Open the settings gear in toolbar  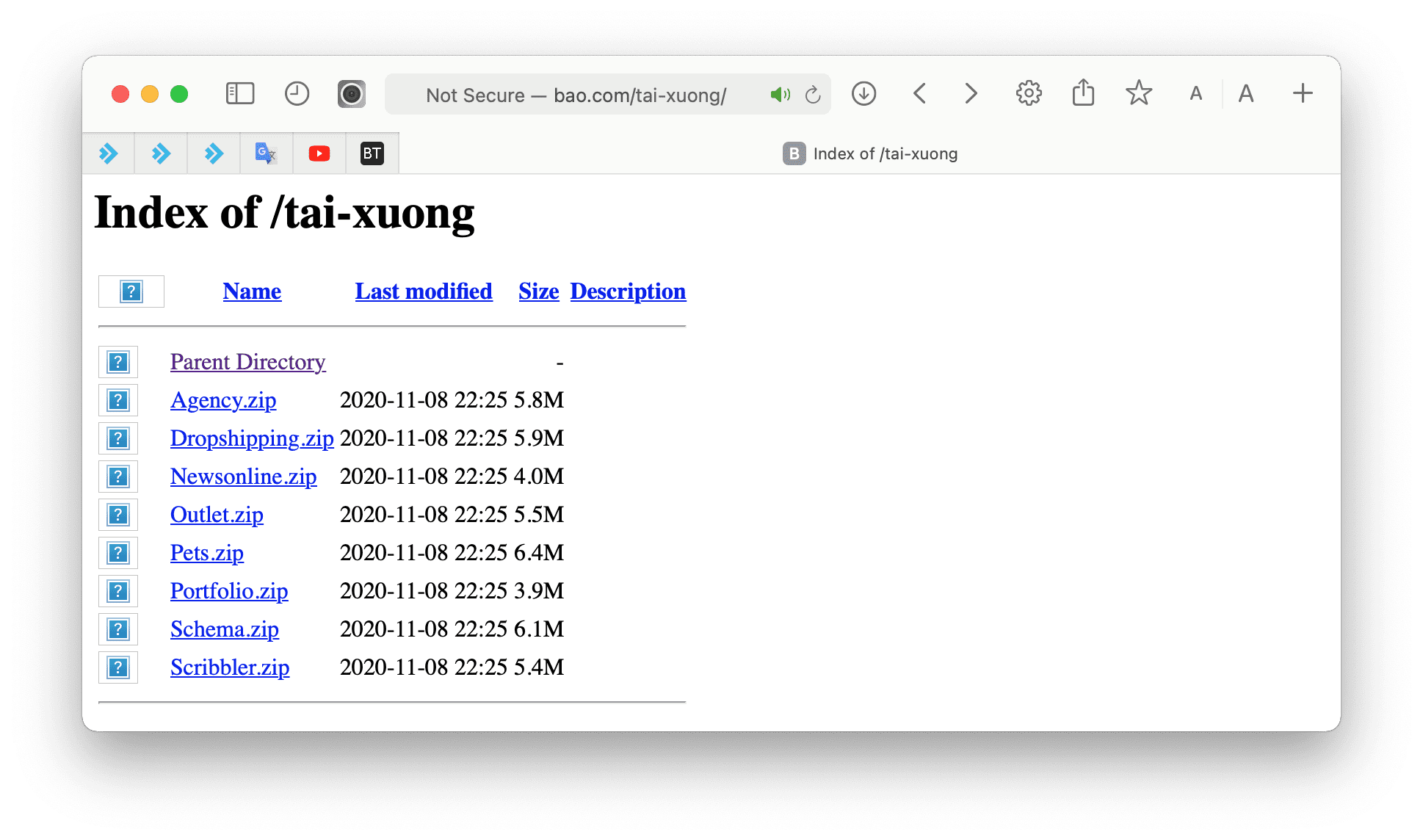pos(1028,93)
